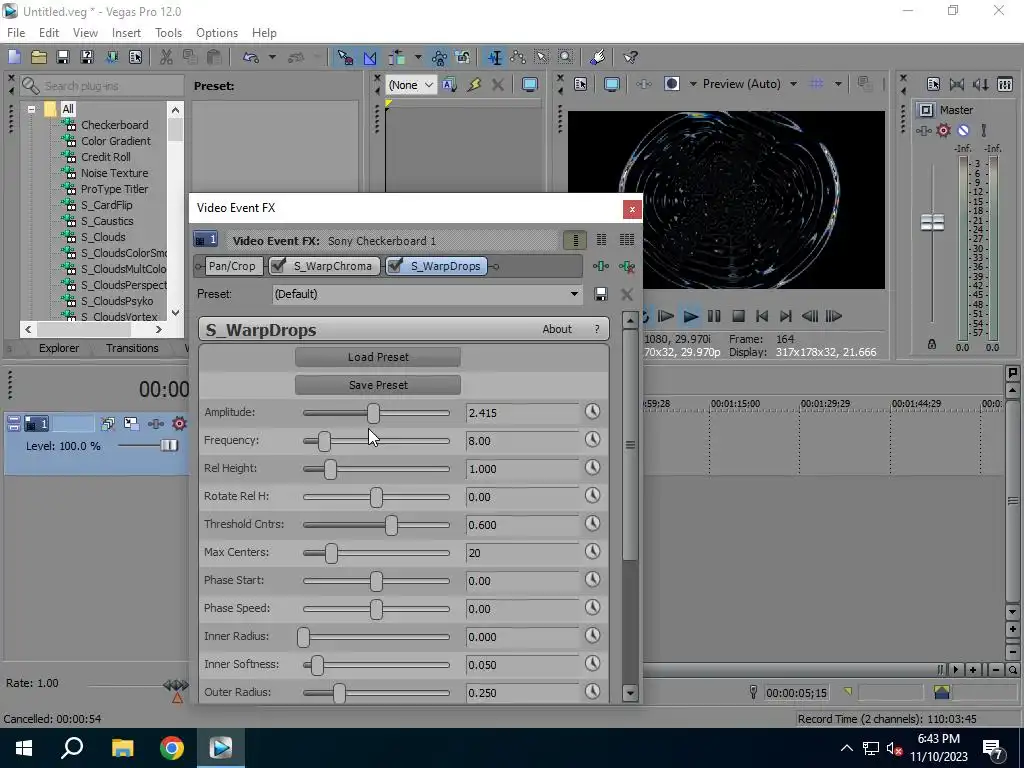Click the preview on external monitor icon
Viewport: 1024px width, 768px height.
point(611,84)
